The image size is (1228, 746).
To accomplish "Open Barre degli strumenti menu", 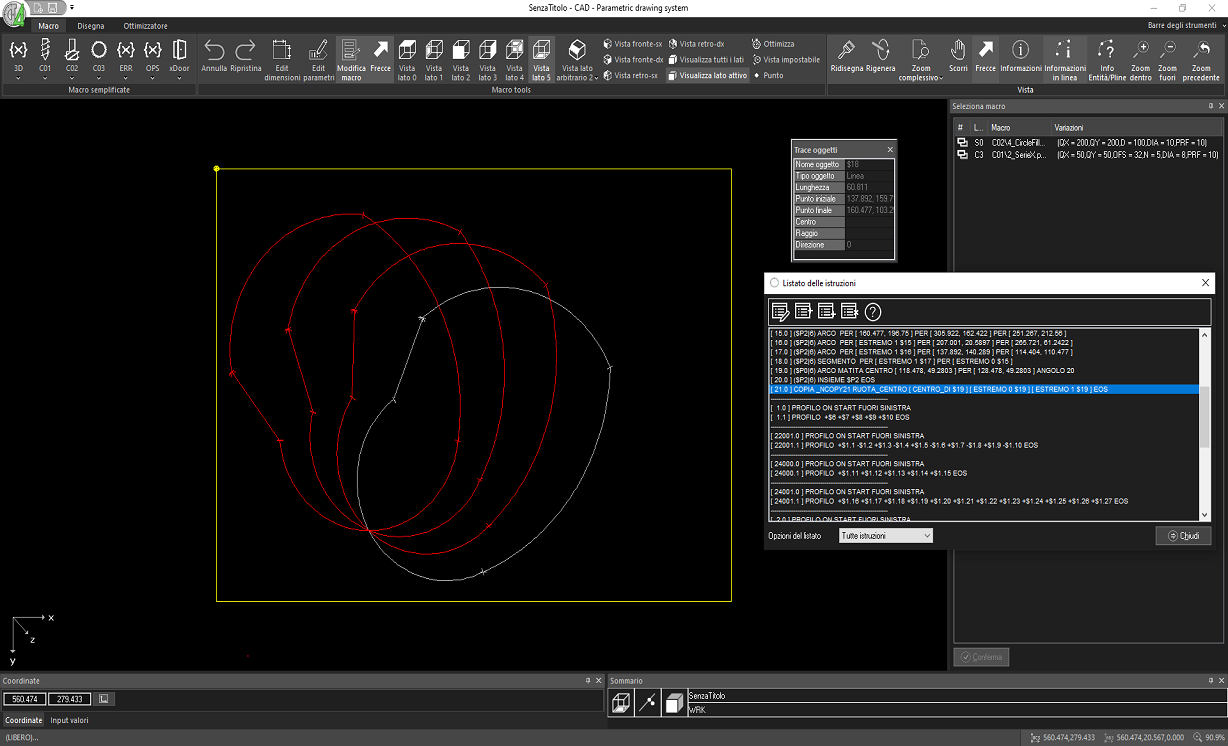I will [1184, 25].
